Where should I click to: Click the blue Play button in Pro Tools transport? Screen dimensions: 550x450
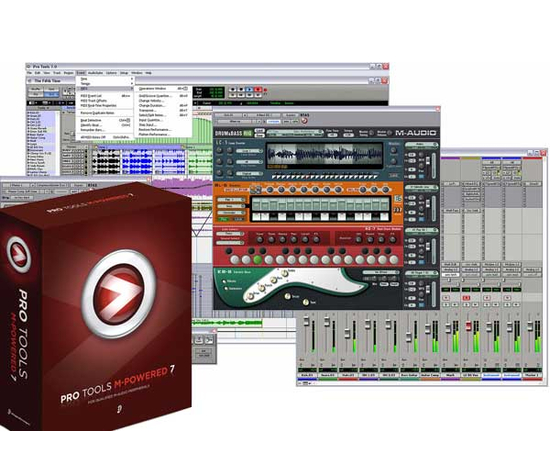tap(249, 89)
